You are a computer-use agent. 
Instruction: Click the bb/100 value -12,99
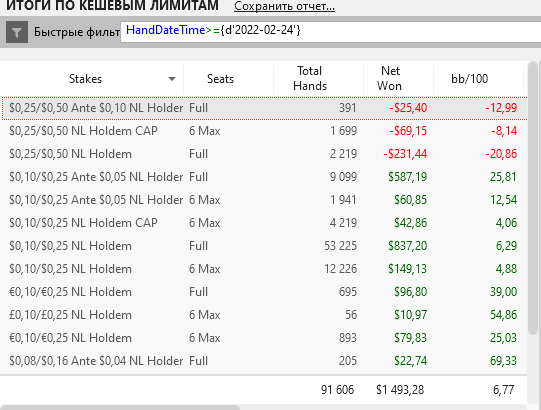pyautogui.click(x=501, y=108)
